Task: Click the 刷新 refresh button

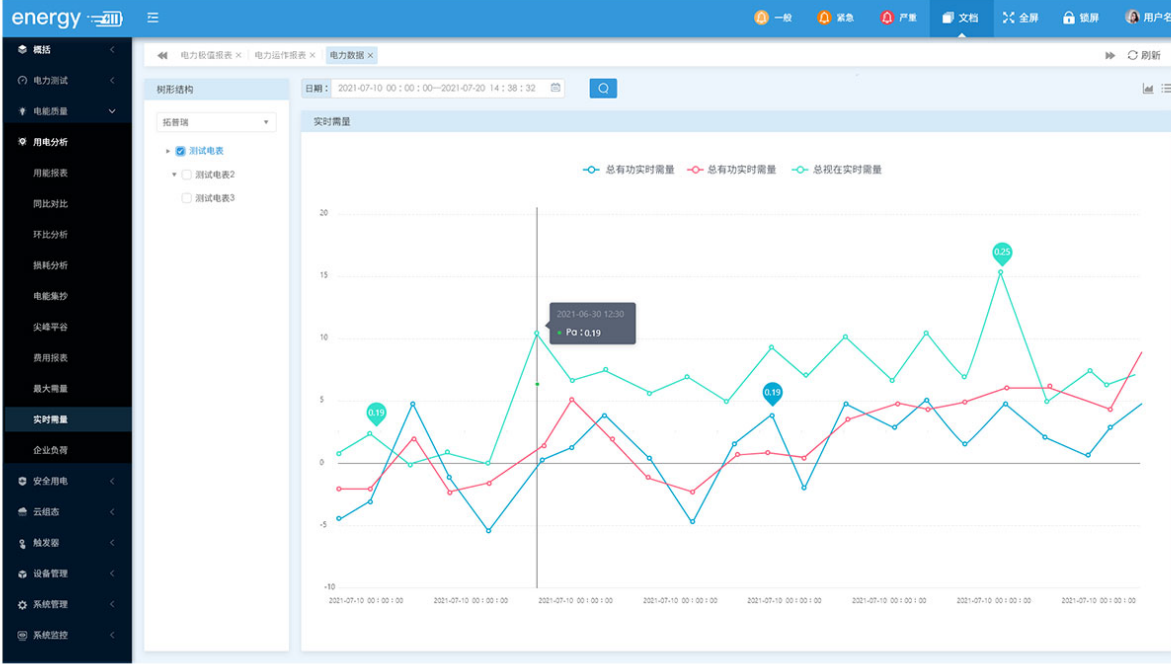Action: [x=1144, y=56]
